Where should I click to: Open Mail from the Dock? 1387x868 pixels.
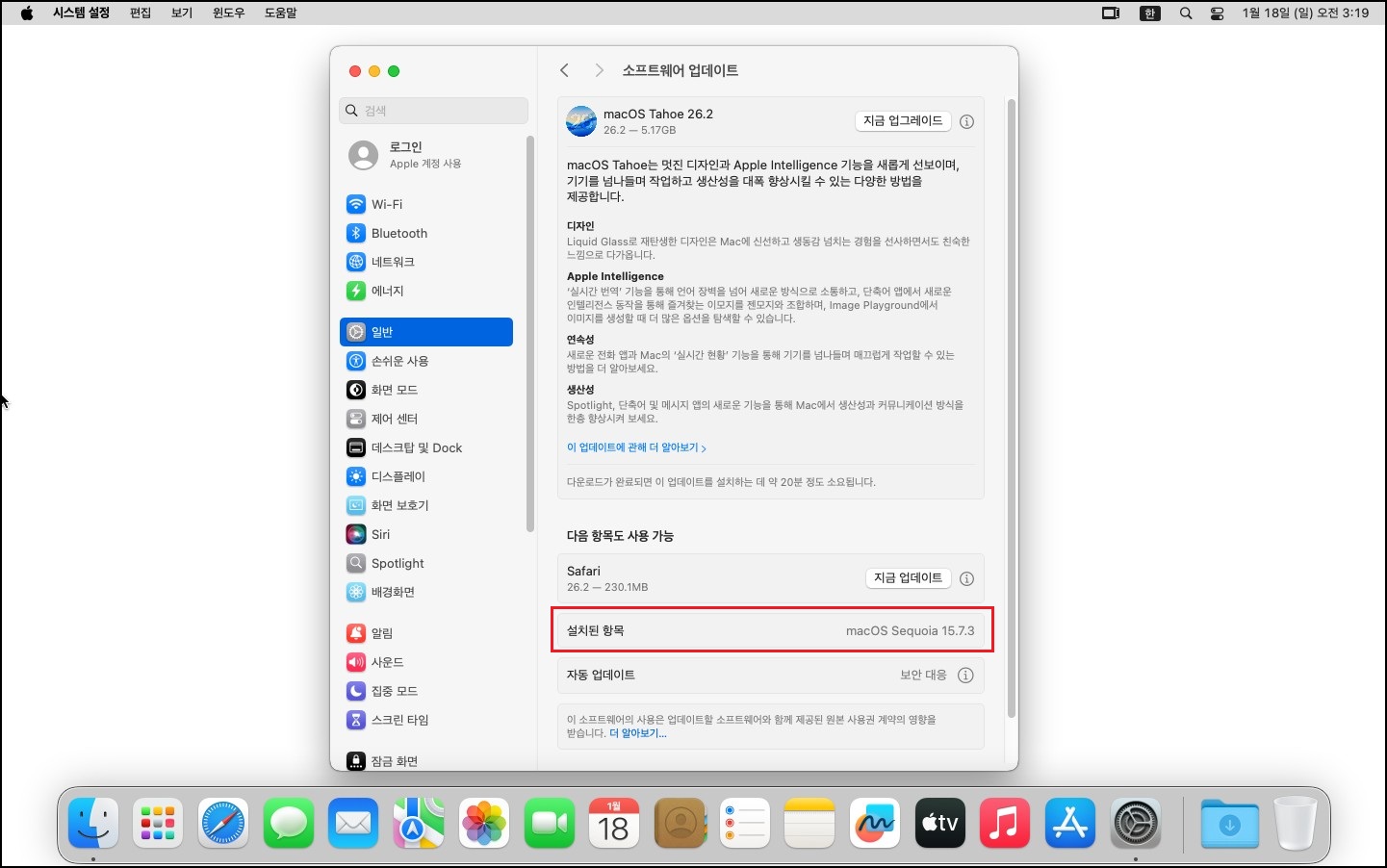353,824
